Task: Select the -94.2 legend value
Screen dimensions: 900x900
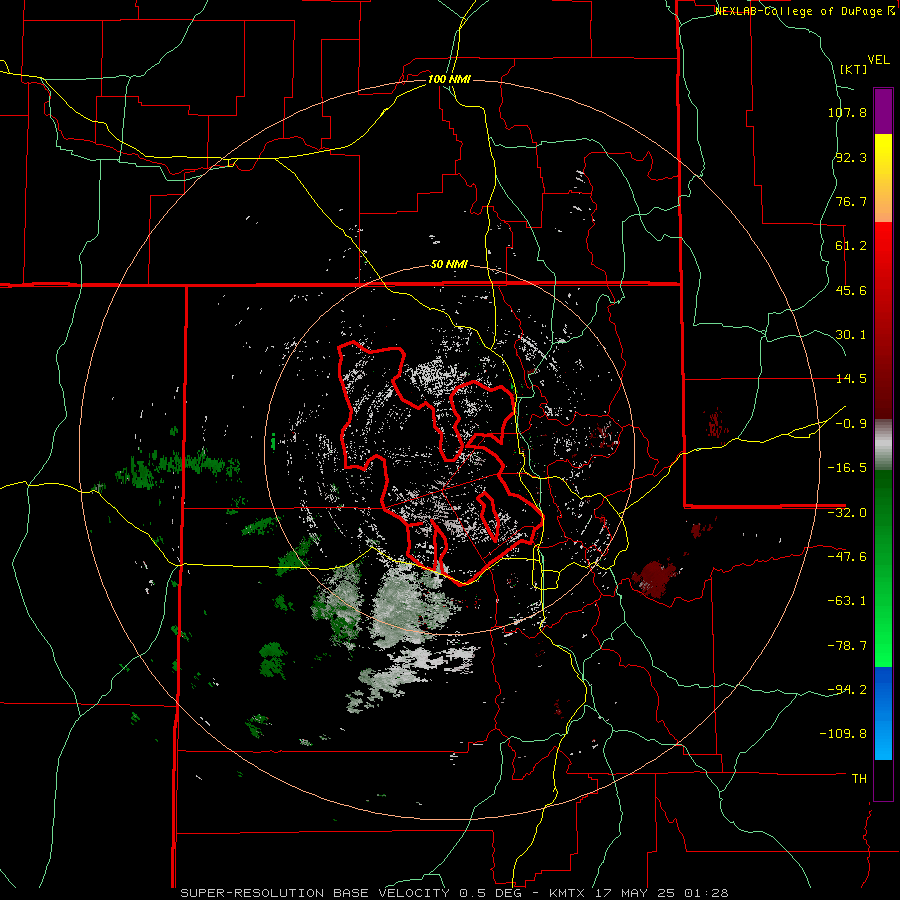Action: click(x=847, y=689)
